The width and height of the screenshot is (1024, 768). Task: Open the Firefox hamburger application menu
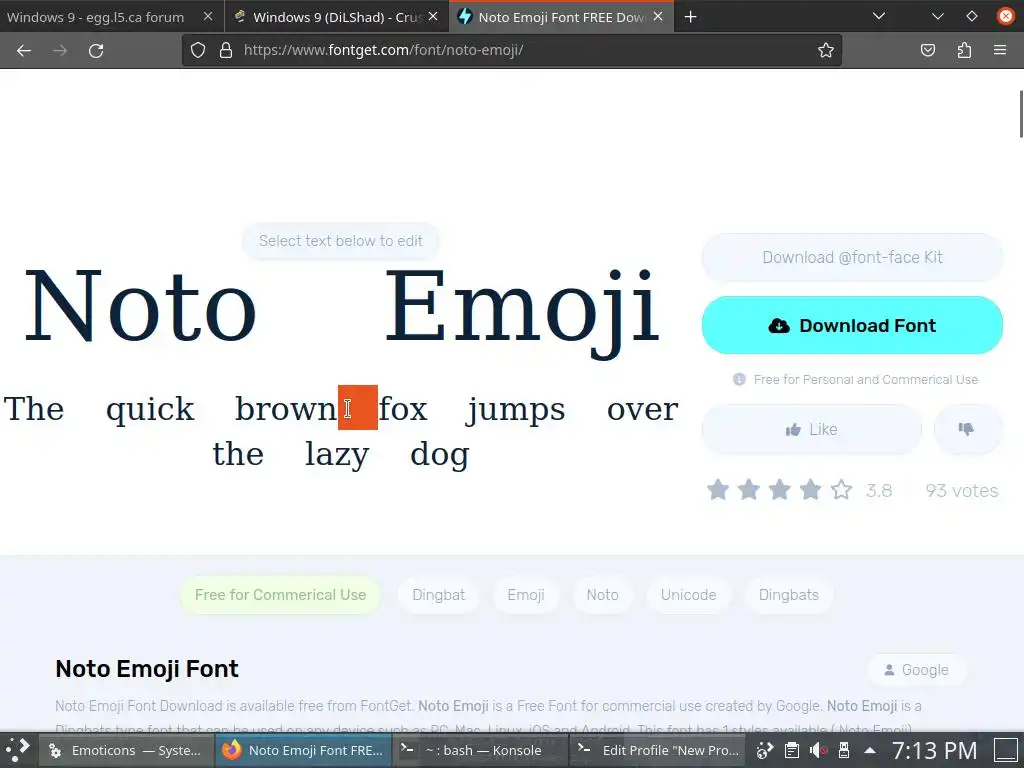(x=1000, y=50)
